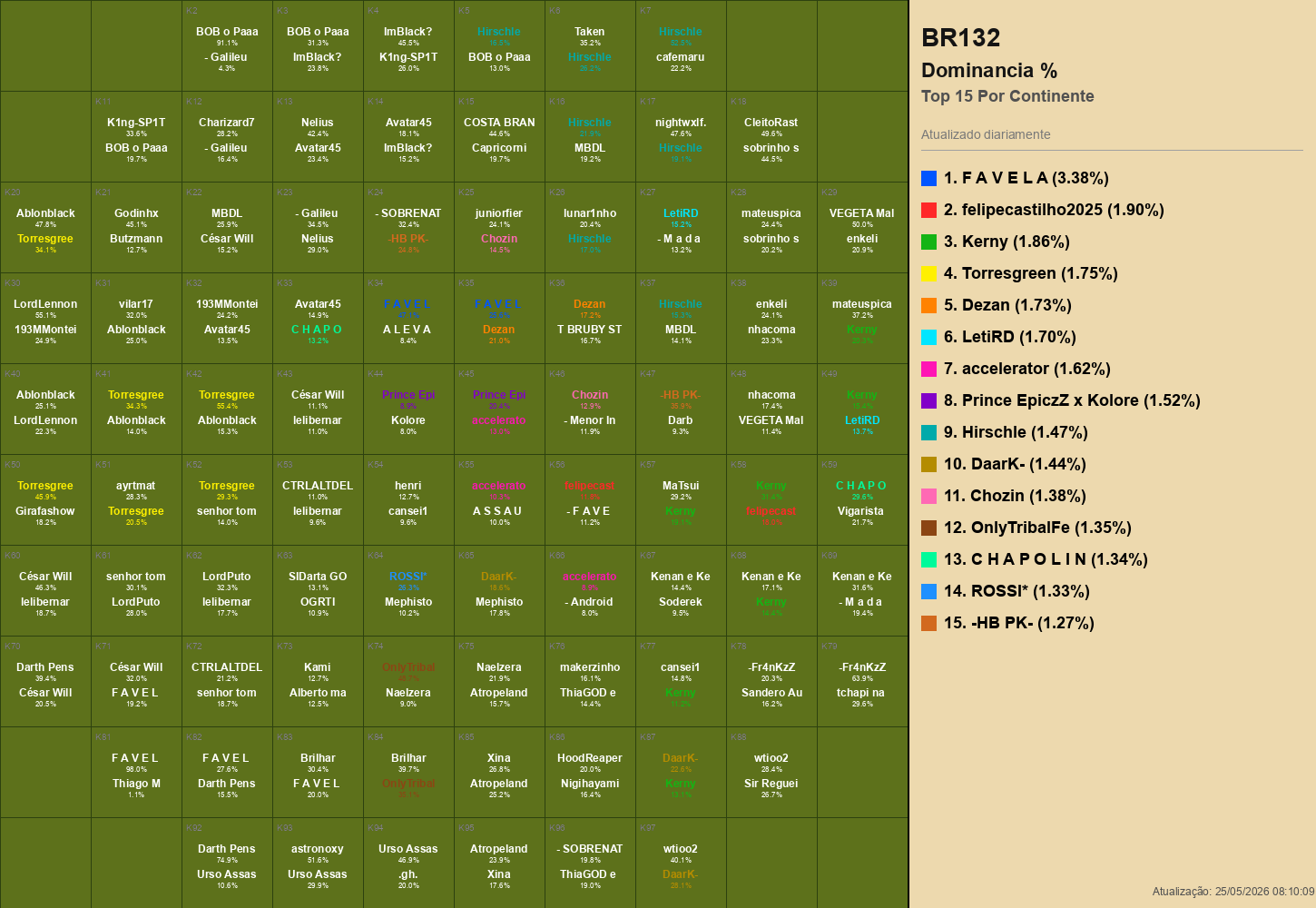Open continent K54 cell with henri

[x=408, y=499]
